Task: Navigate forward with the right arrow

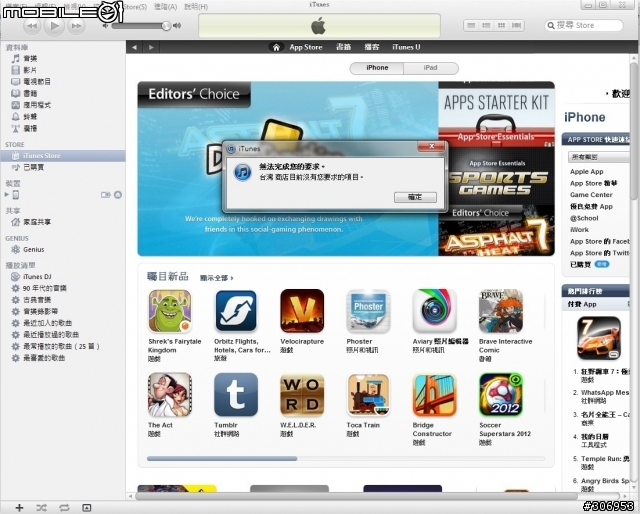Action: [x=151, y=47]
